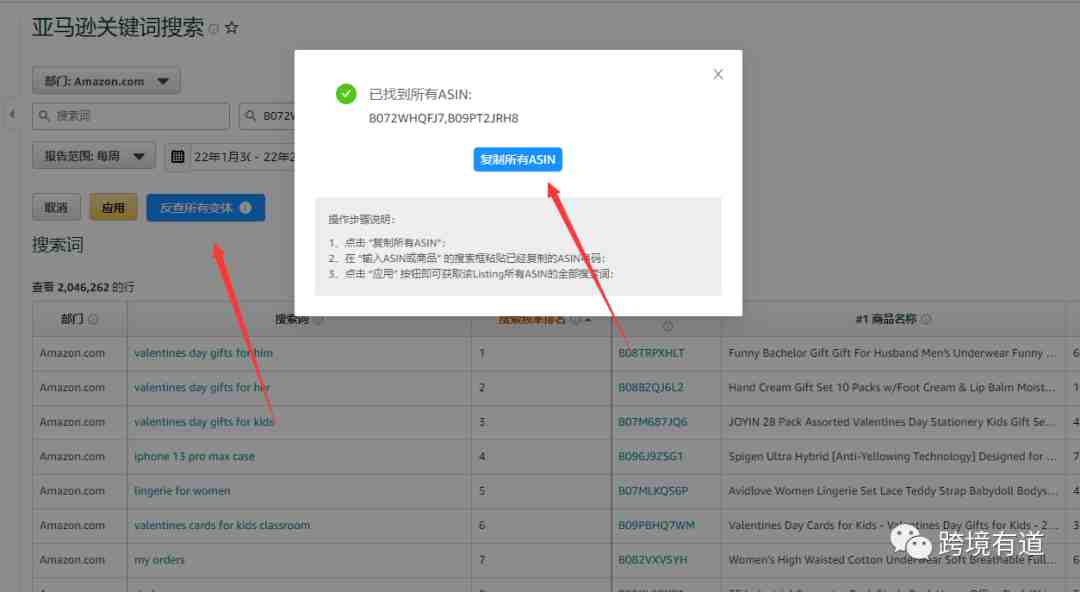Open search term valentines day gifts for him
The image size is (1080, 592).
pyautogui.click(x=203, y=353)
